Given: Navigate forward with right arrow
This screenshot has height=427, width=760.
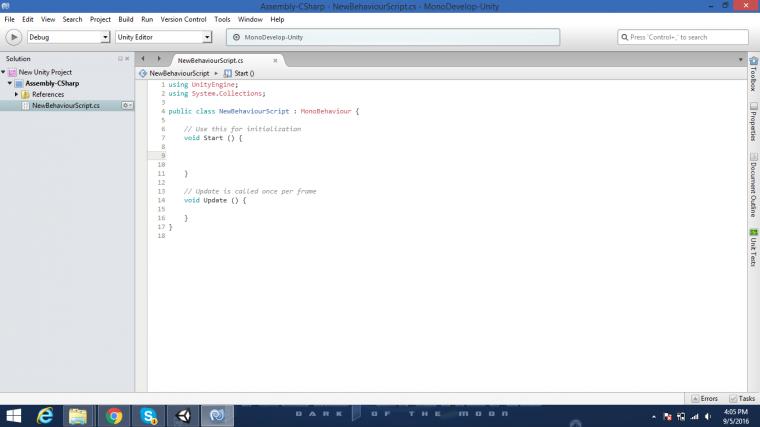Looking at the screenshot, I should pos(158,59).
